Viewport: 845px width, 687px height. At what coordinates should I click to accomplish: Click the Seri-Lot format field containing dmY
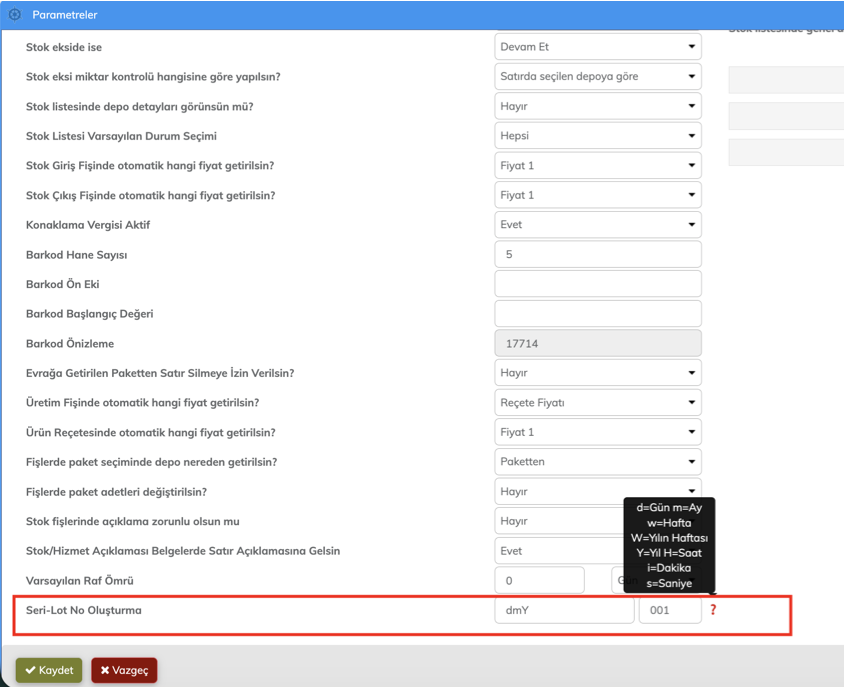pyautogui.click(x=563, y=610)
